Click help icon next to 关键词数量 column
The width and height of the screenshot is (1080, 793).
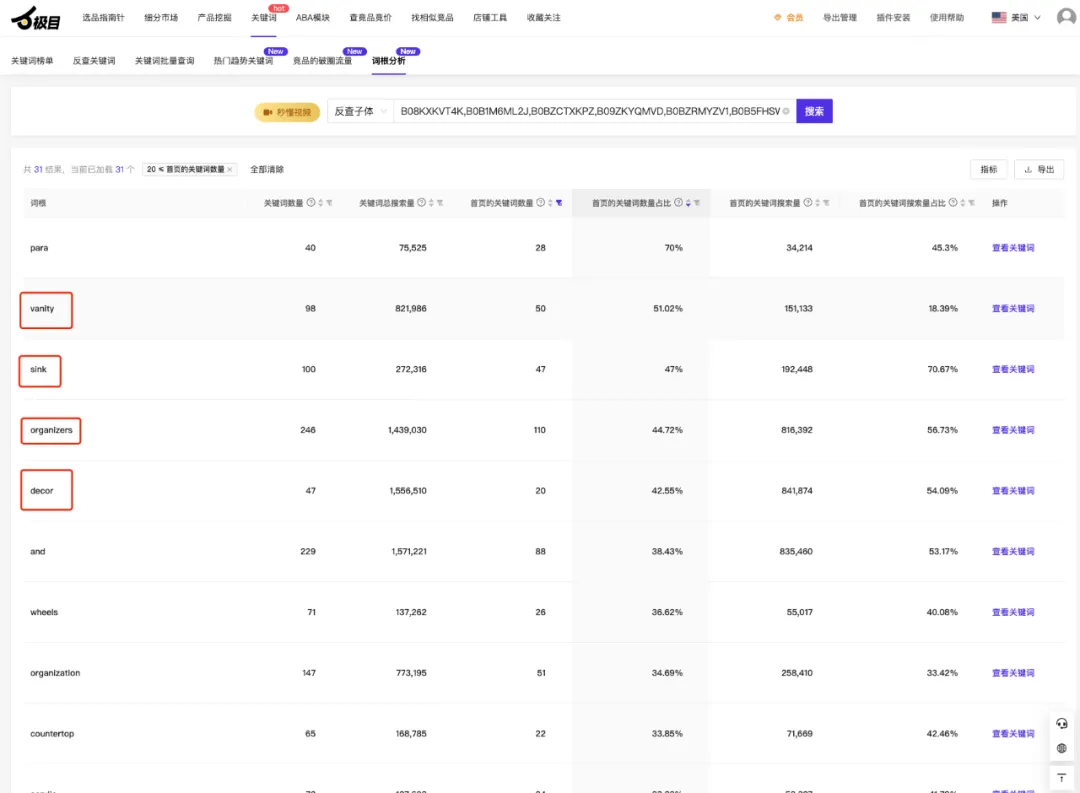(x=311, y=203)
